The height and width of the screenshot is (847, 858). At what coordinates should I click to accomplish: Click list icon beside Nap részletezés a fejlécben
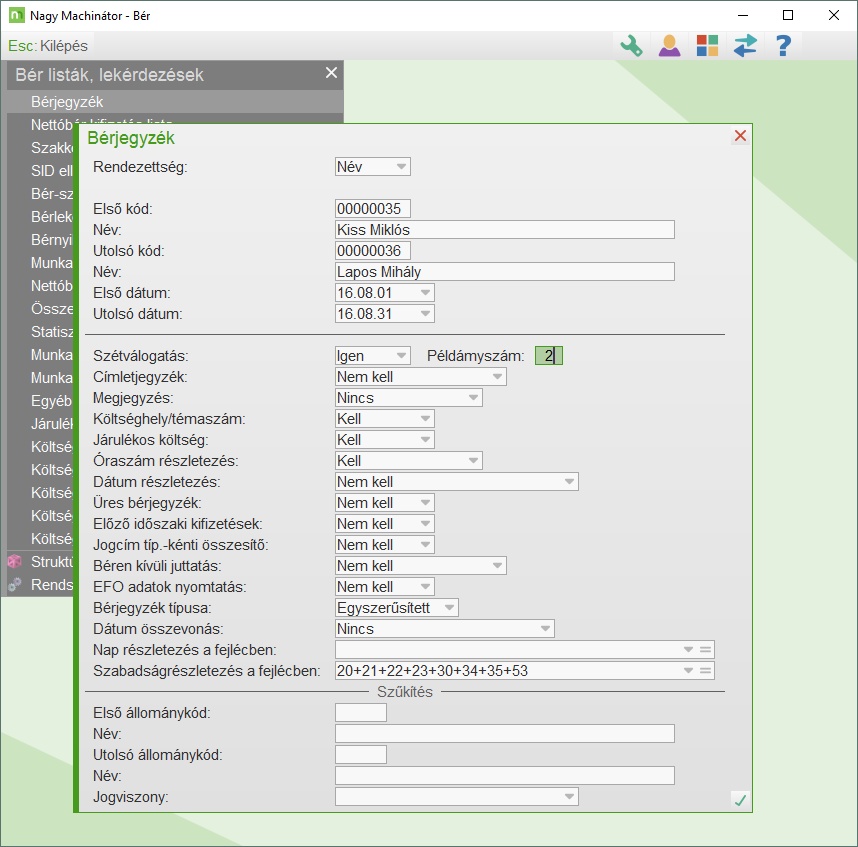click(x=705, y=650)
